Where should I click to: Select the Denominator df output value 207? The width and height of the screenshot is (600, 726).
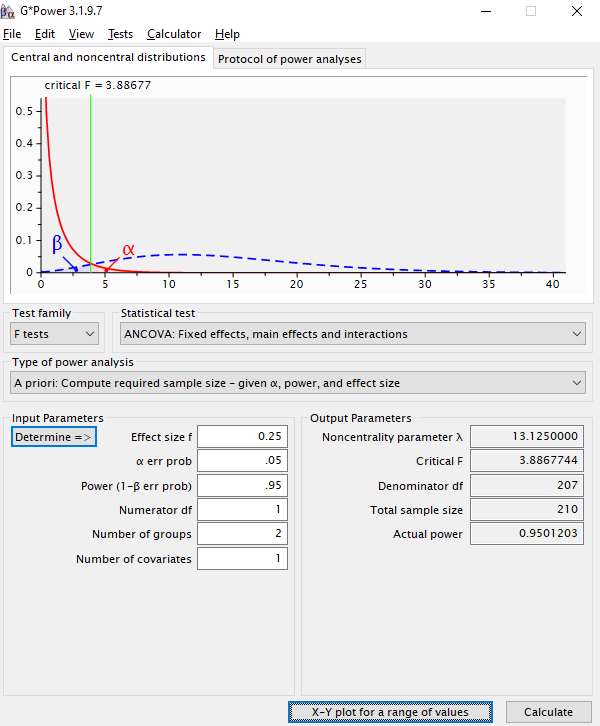point(527,485)
